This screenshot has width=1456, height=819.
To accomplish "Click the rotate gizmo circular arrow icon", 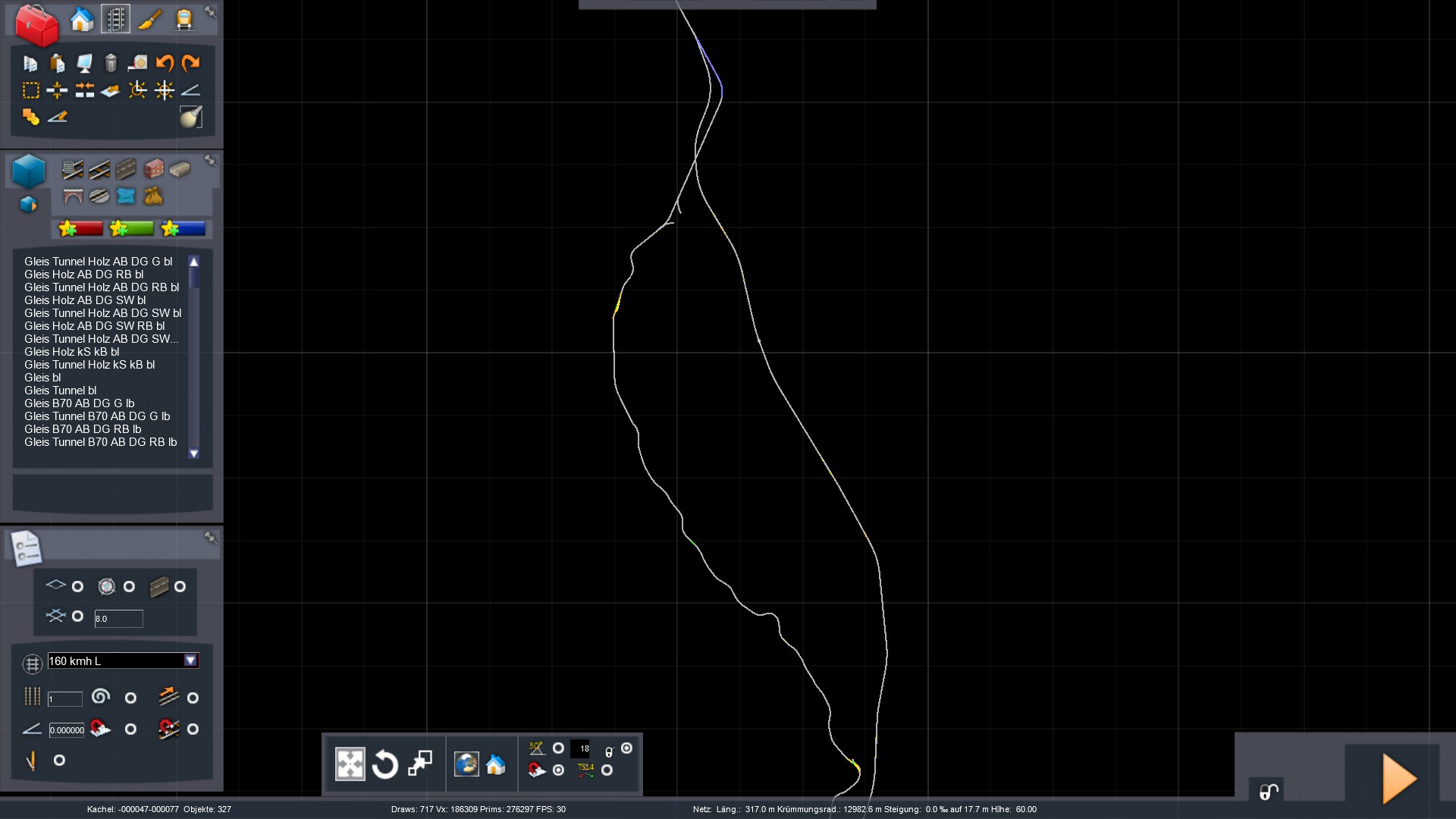I will [384, 764].
